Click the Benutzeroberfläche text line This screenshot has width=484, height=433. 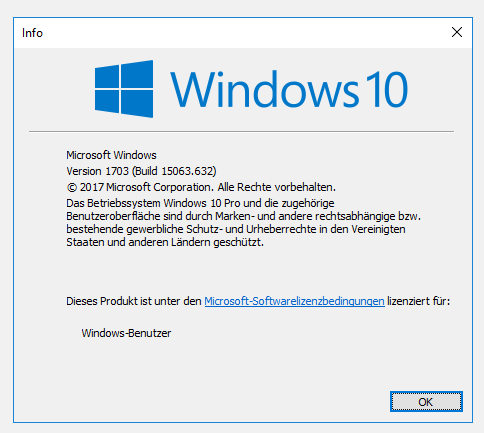(243, 216)
